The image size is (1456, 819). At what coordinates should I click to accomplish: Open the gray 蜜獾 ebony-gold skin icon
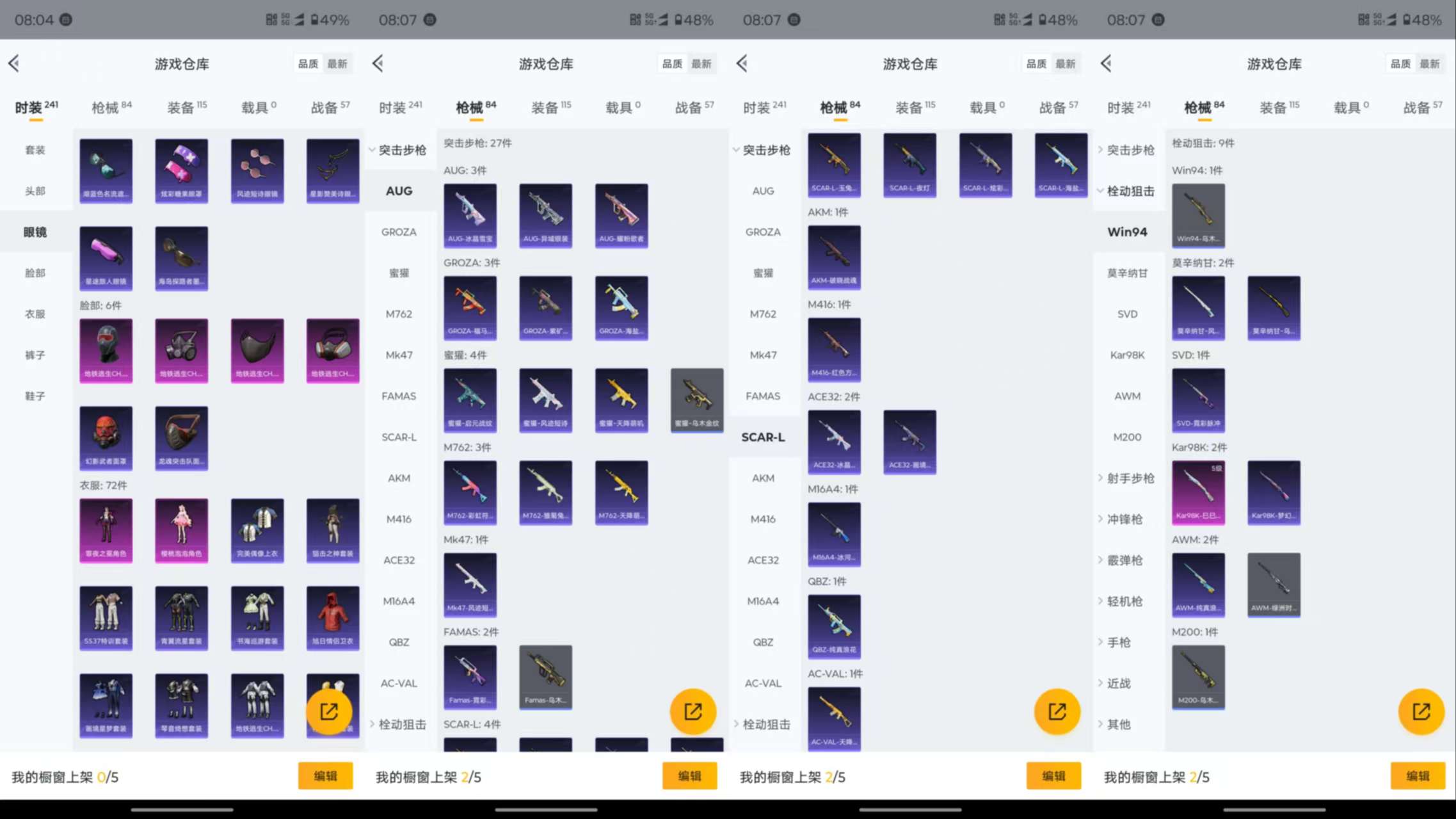(697, 400)
